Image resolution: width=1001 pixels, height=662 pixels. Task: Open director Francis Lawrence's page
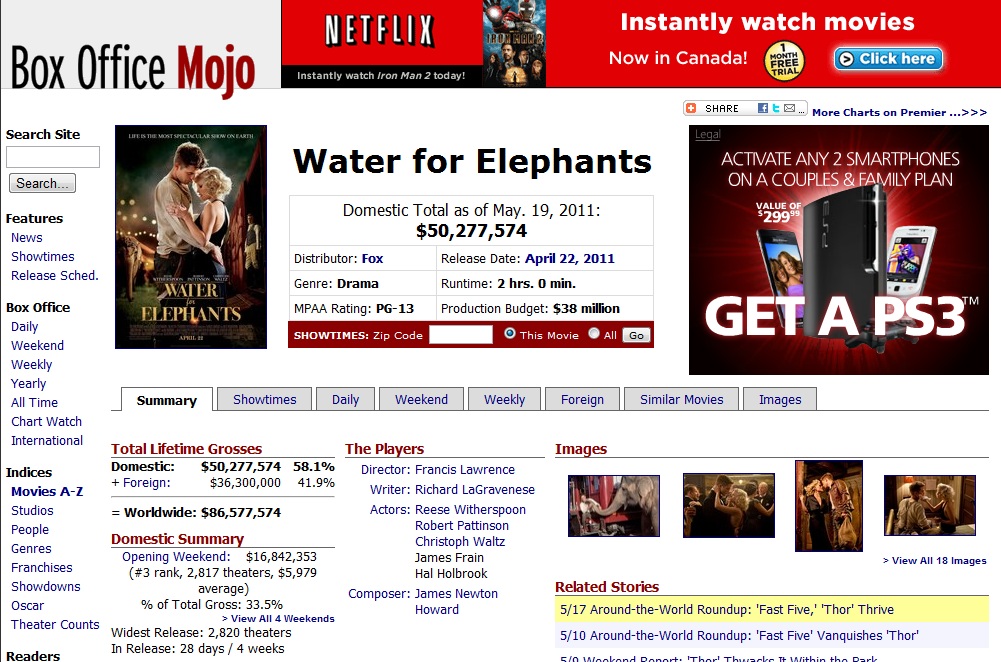(x=465, y=470)
